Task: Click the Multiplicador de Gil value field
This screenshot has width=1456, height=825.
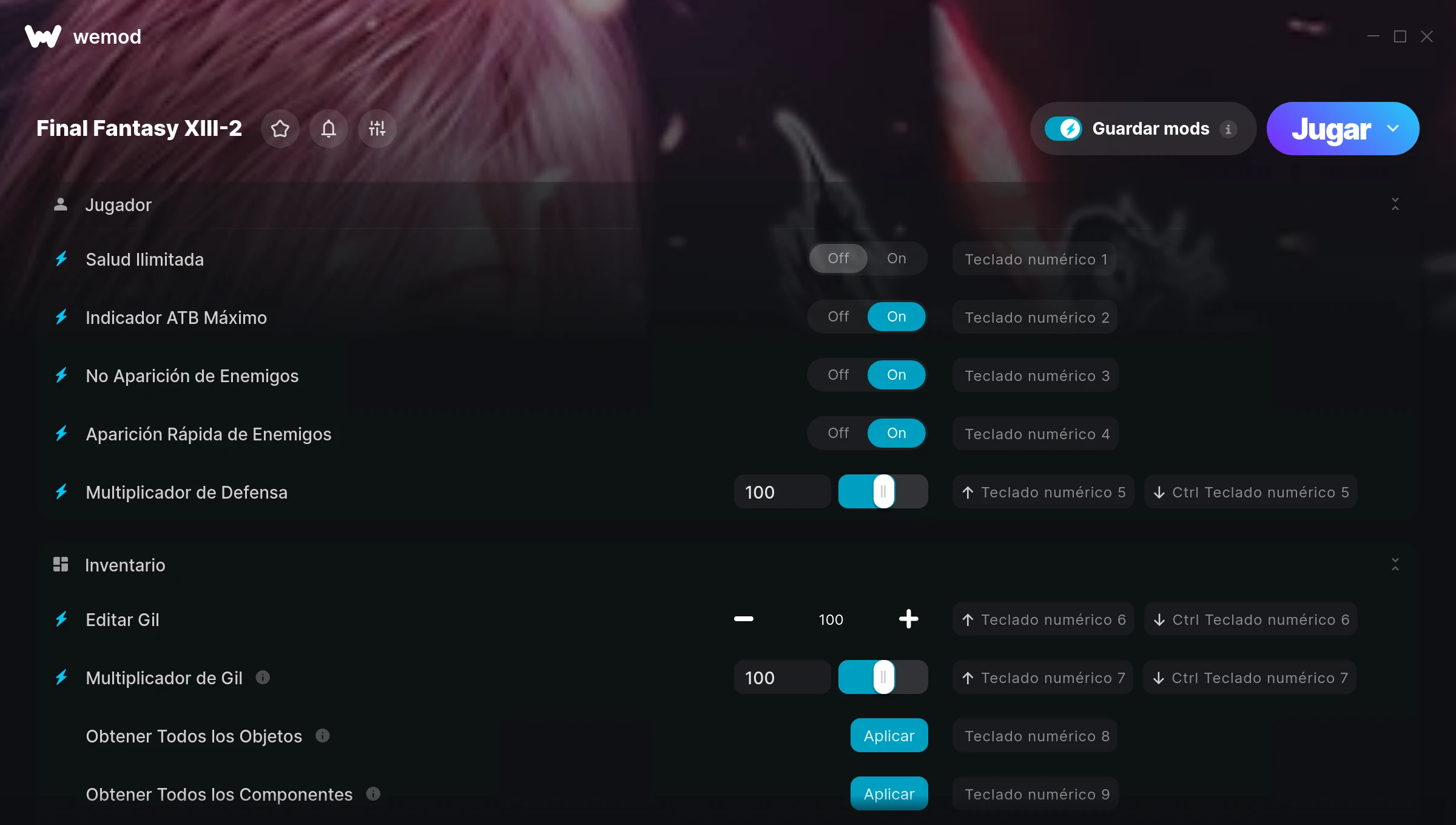Action: click(x=783, y=677)
